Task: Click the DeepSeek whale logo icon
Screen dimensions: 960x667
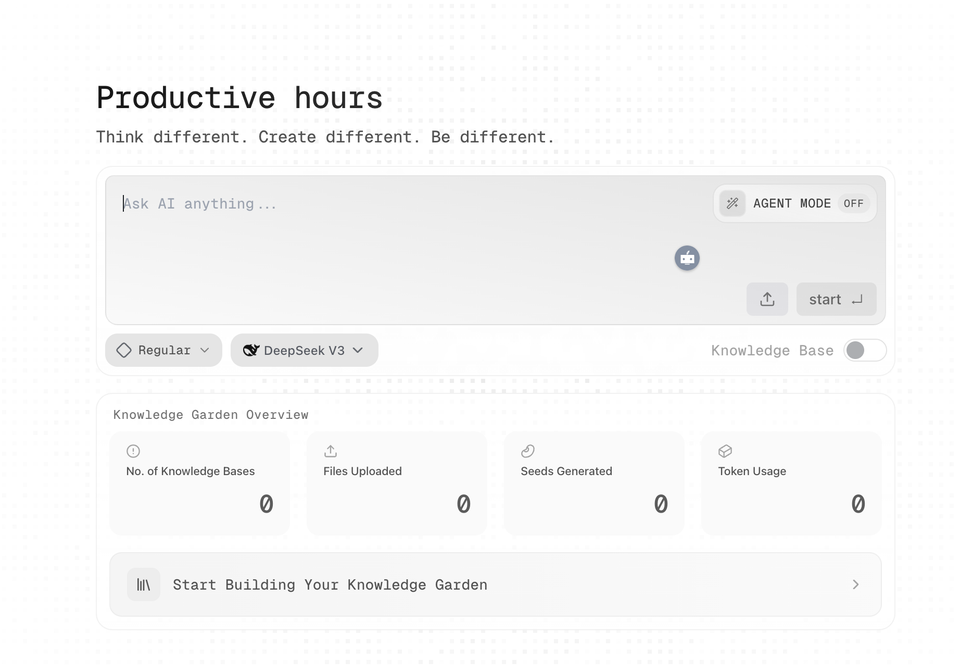Action: pyautogui.click(x=251, y=350)
